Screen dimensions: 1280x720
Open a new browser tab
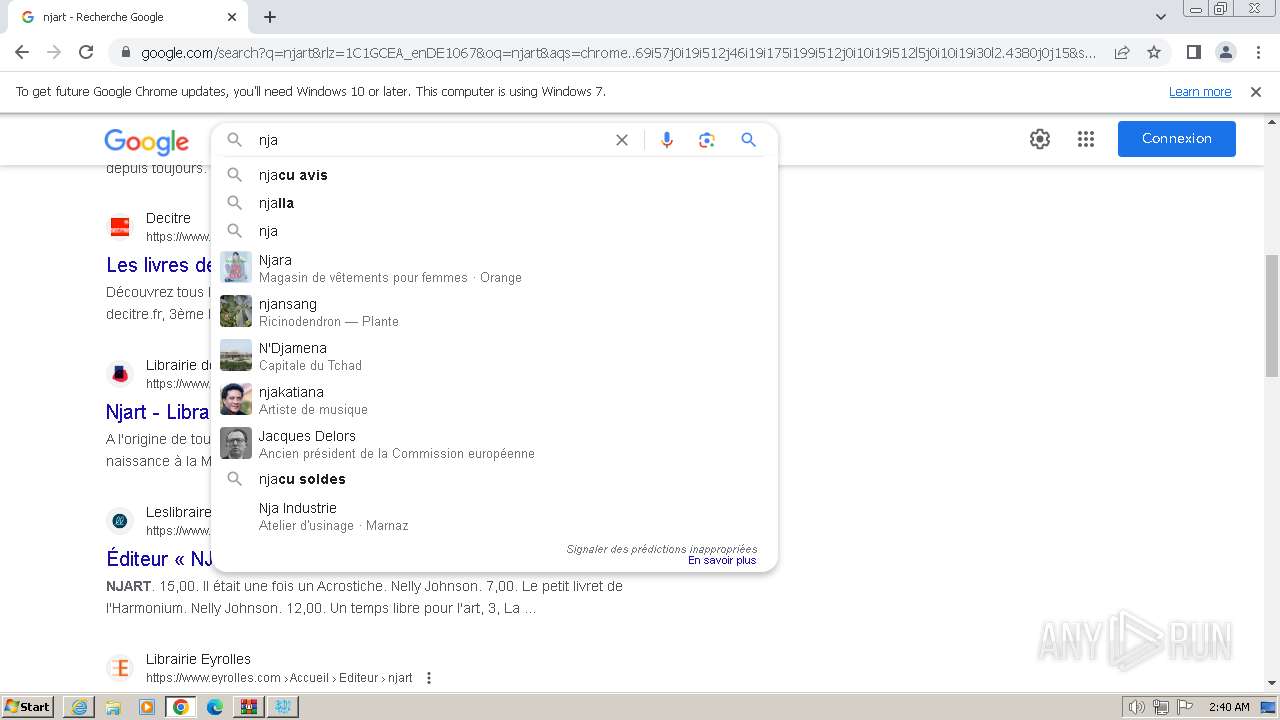(x=270, y=17)
